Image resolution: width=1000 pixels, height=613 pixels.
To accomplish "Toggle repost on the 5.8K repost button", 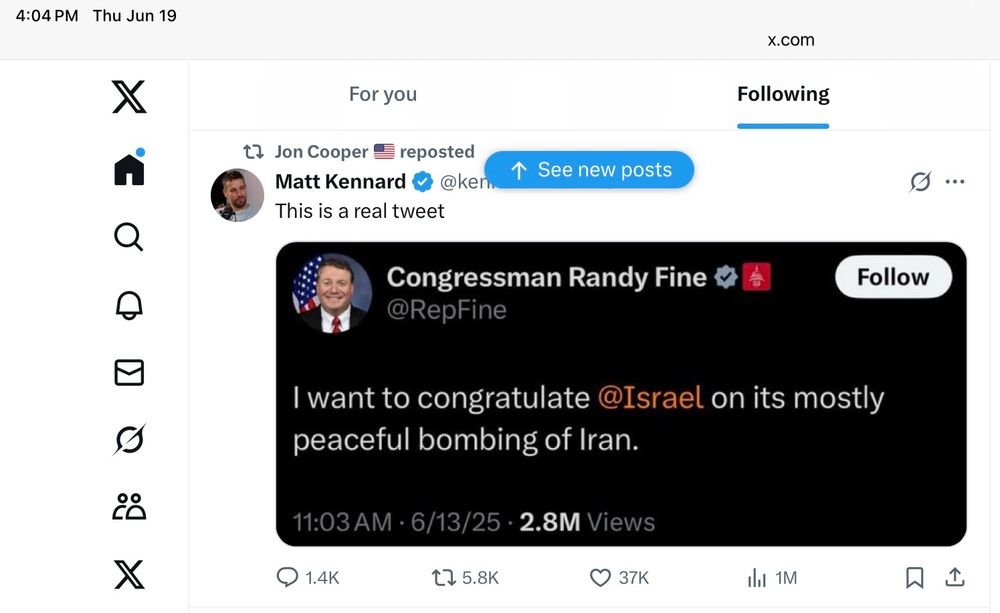I will click(x=442, y=577).
